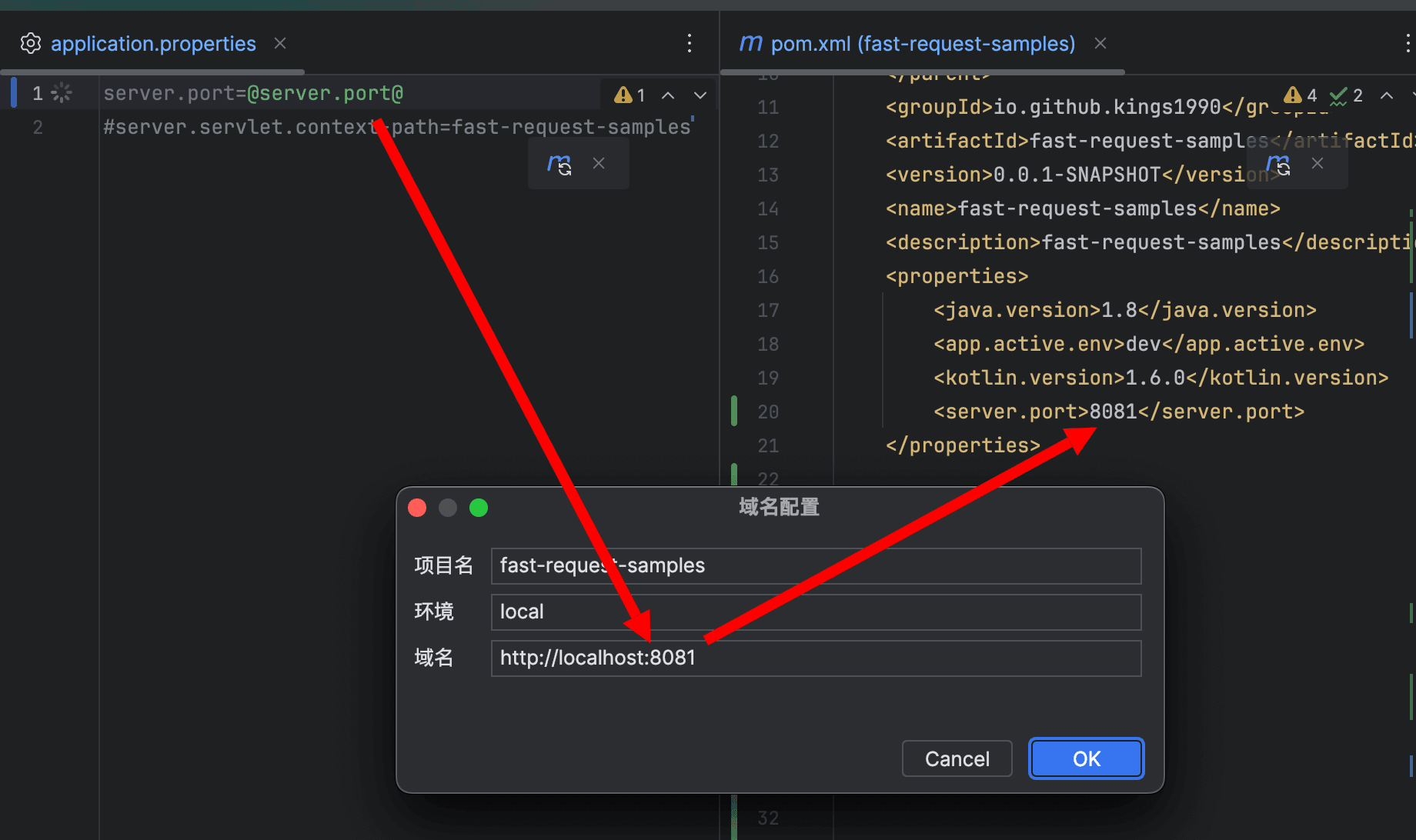This screenshot has height=840, width=1416.
Task: Select the pom.xml (fast-request-samples) tab
Action: click(x=923, y=44)
